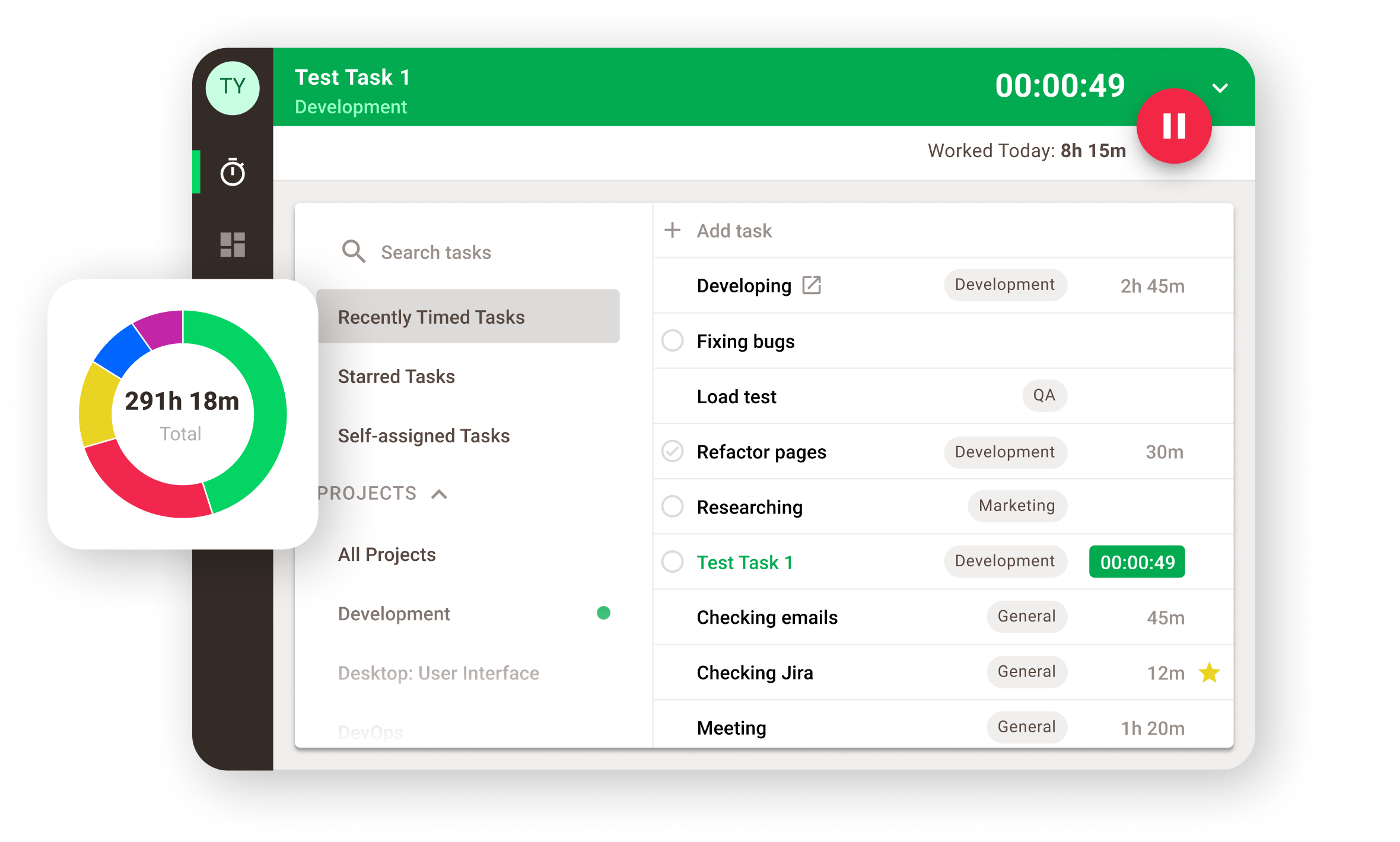Click the Developing task name
The height and width of the screenshot is (842, 1400).
coord(744,286)
